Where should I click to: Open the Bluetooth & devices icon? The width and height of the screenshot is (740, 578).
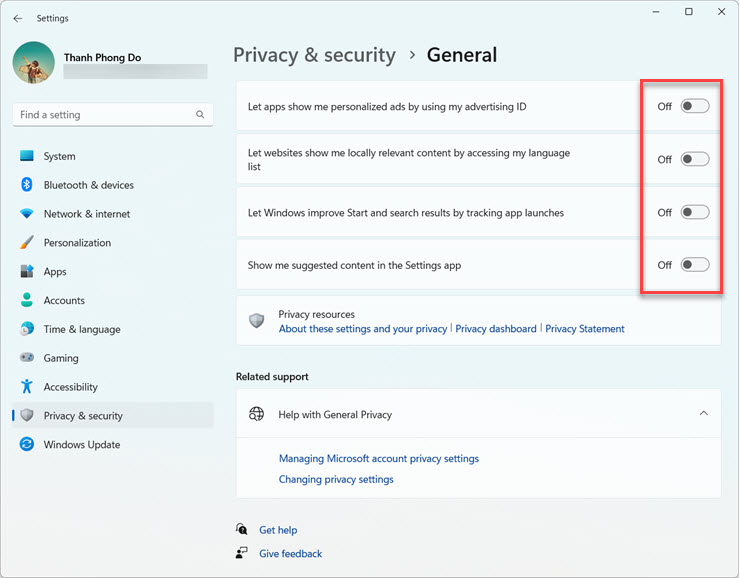coord(27,184)
